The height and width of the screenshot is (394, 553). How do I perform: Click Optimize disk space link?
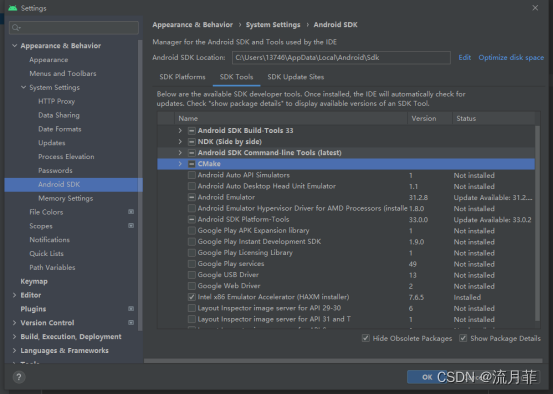(x=511, y=57)
